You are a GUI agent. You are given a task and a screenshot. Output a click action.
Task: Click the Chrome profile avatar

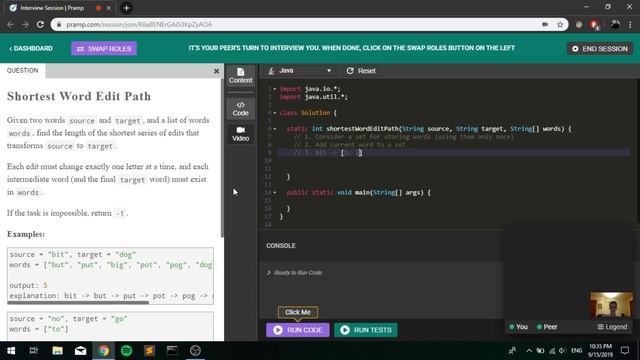615,24
